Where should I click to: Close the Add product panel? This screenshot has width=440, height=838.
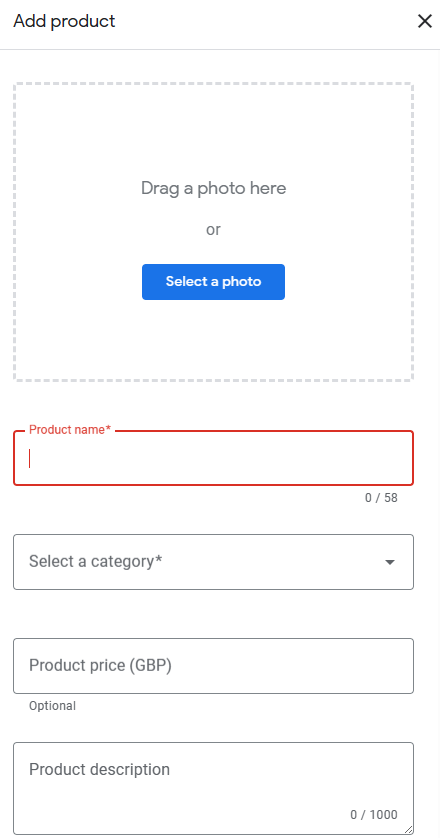tap(424, 21)
